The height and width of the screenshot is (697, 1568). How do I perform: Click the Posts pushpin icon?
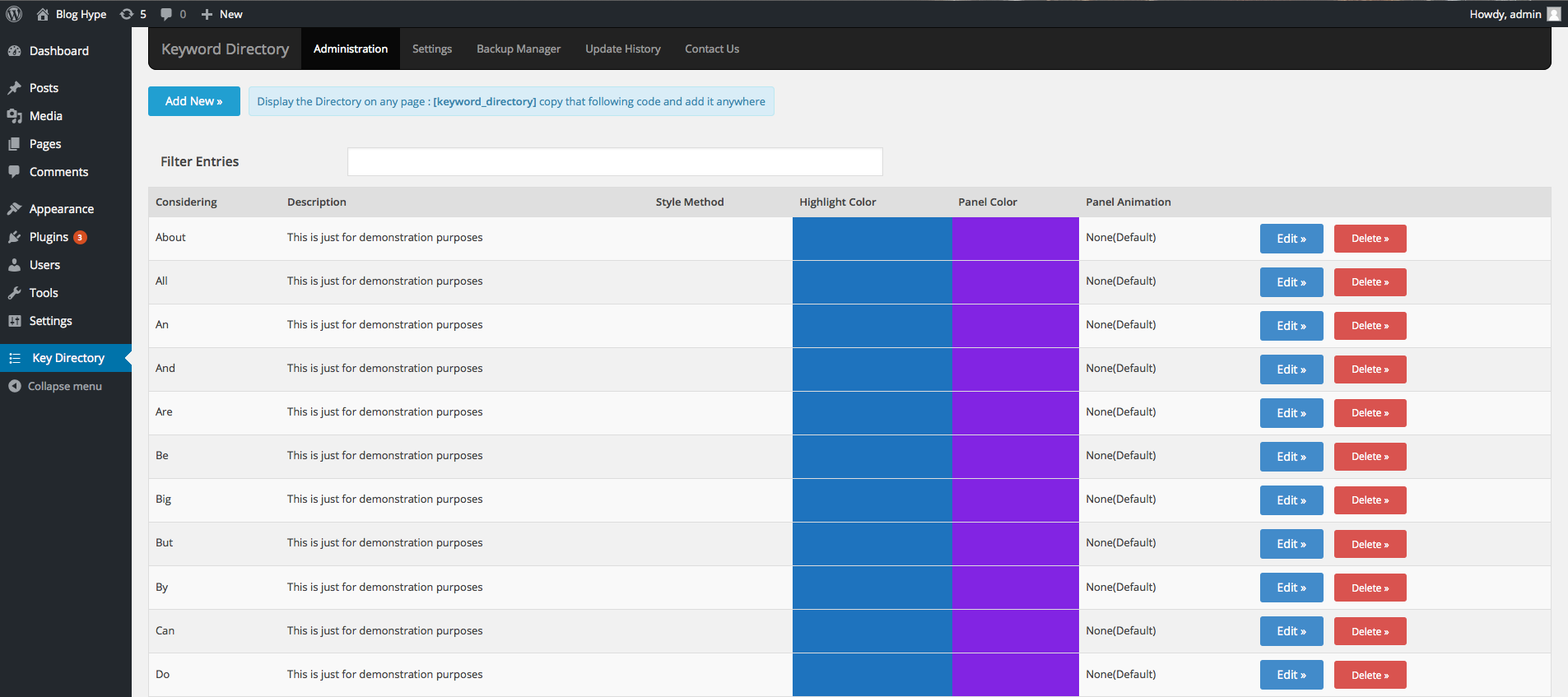pos(14,88)
